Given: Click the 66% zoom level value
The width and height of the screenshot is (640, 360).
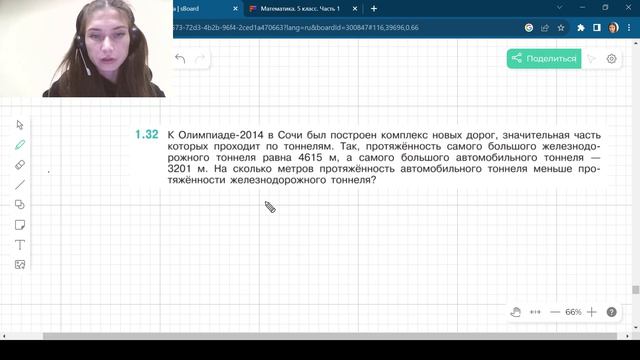Looking at the screenshot, I should 573,312.
